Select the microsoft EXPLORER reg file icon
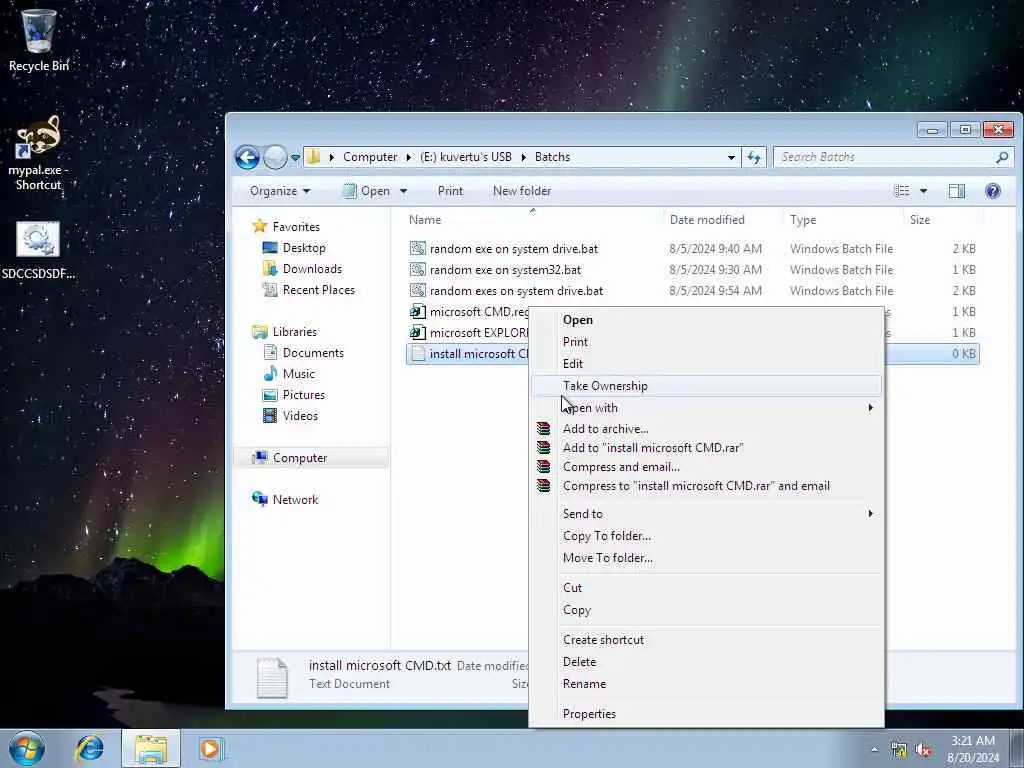The width and height of the screenshot is (1024, 768). click(417, 332)
